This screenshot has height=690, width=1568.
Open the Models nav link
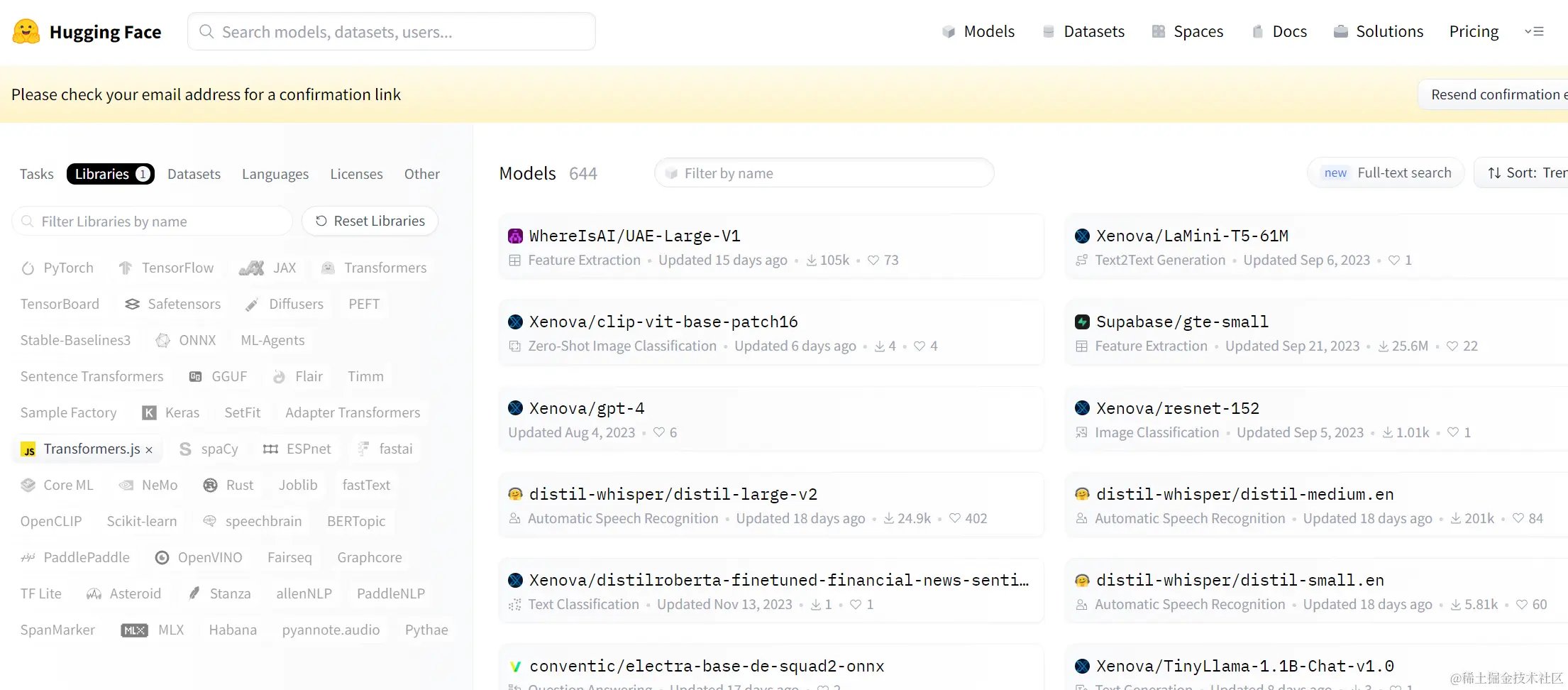978,31
